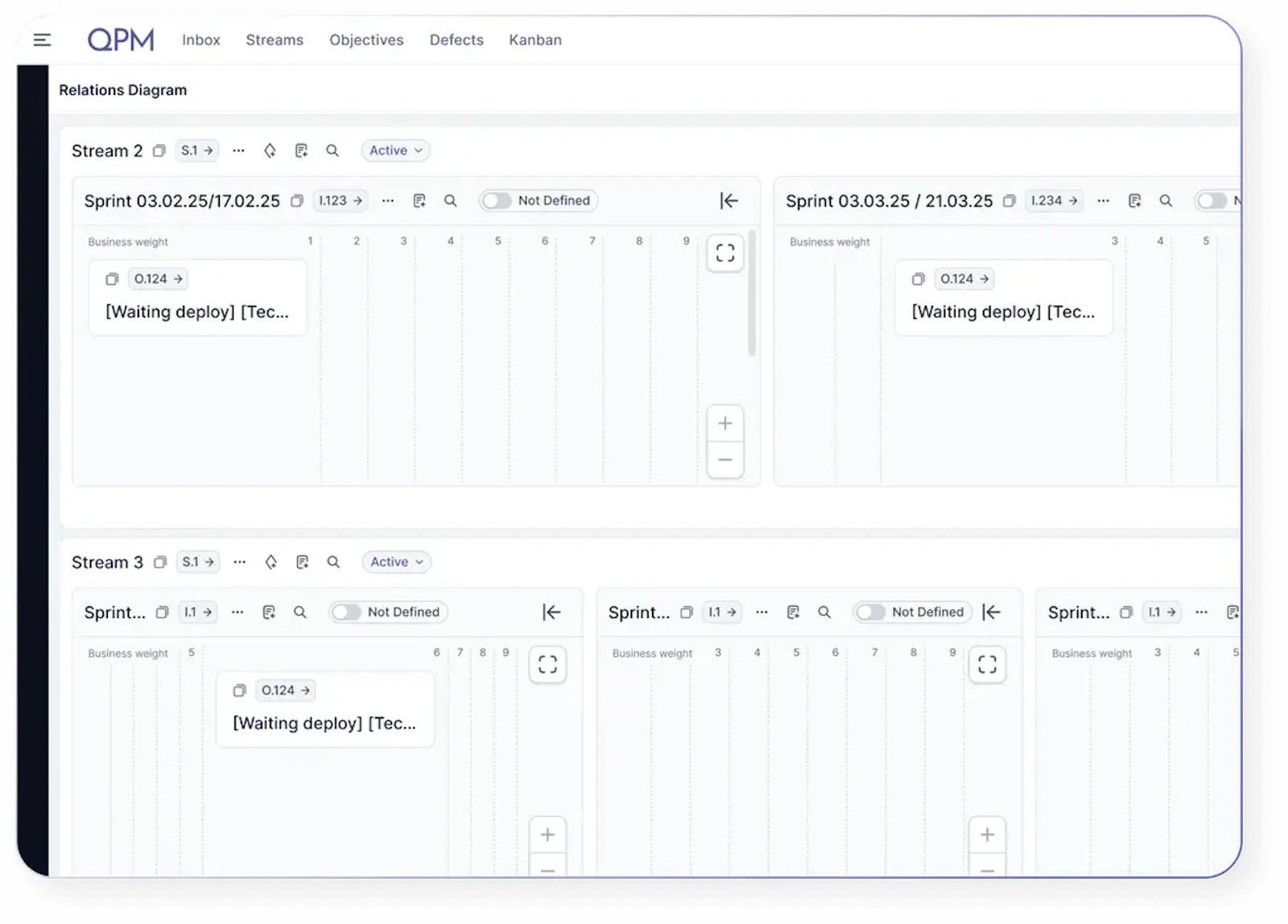Click Stream 3 notes icon
1288x924 pixels.
coord(302,562)
